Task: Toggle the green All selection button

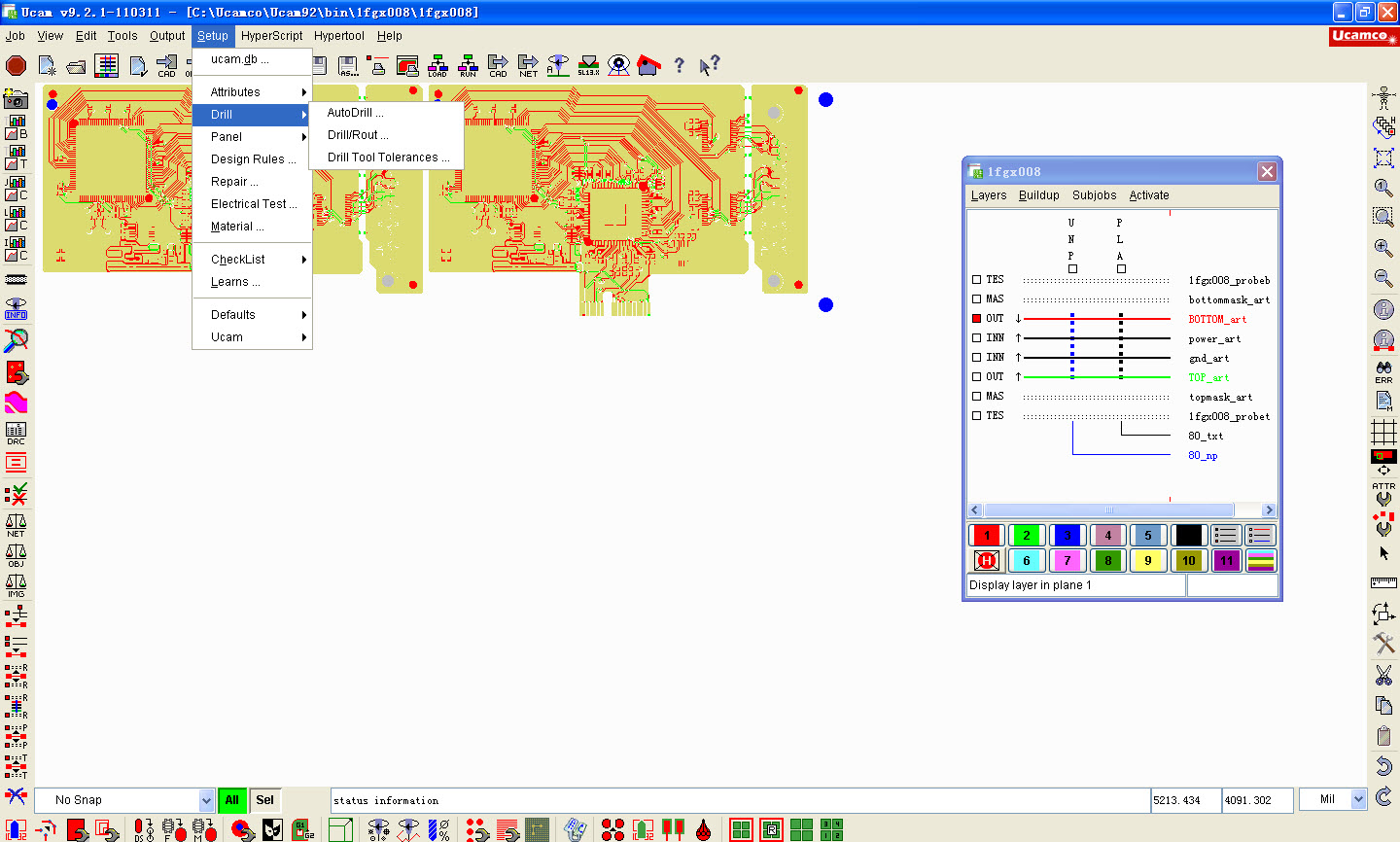Action: coord(231,800)
